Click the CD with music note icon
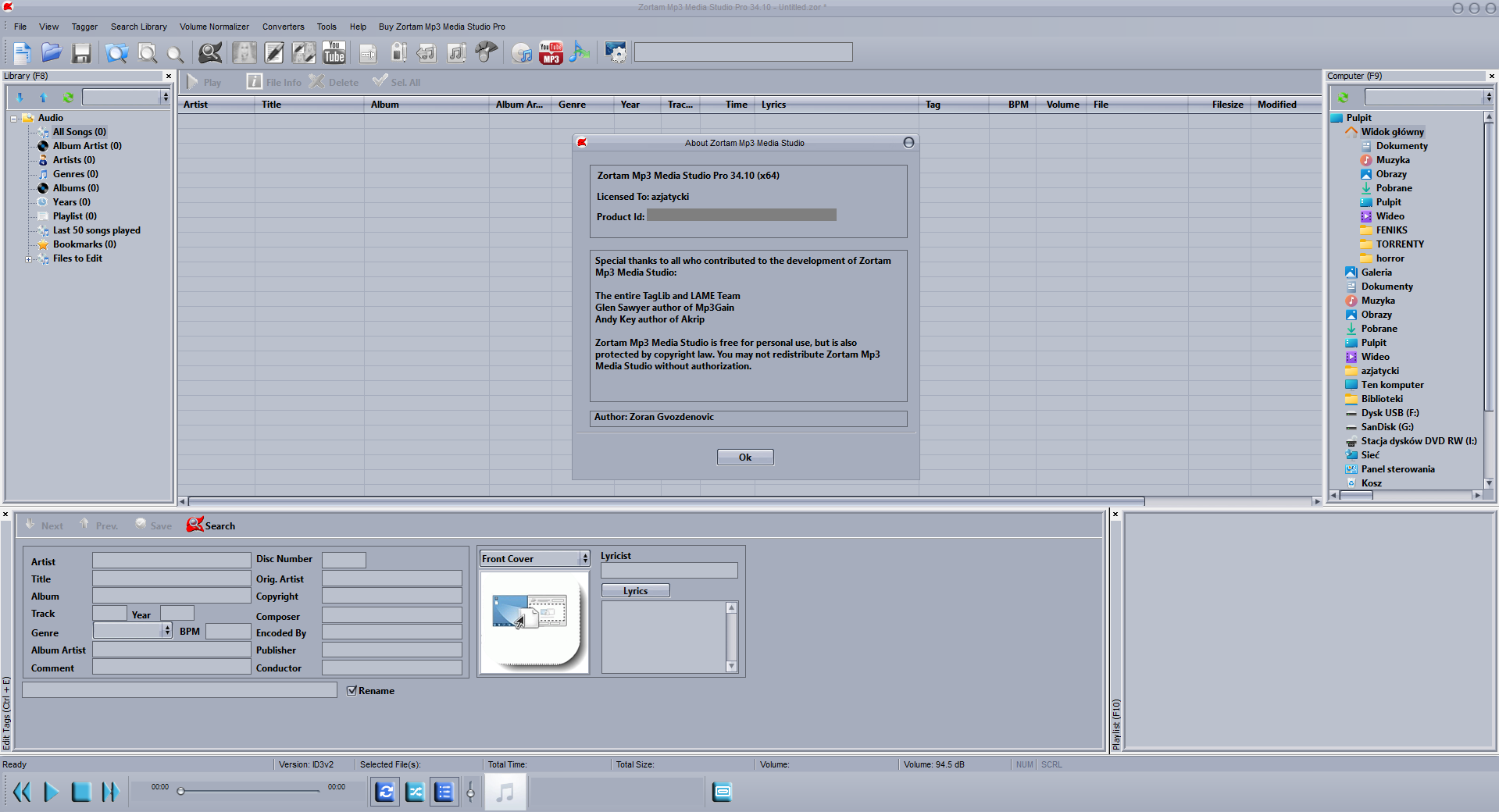Image resolution: width=1499 pixels, height=812 pixels. coord(522,52)
